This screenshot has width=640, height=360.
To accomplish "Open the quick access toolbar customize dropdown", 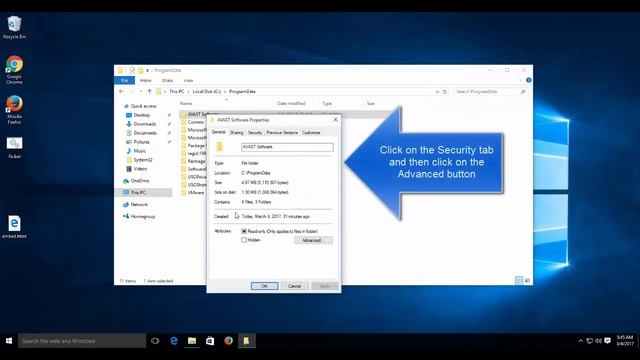I will click(x=147, y=70).
